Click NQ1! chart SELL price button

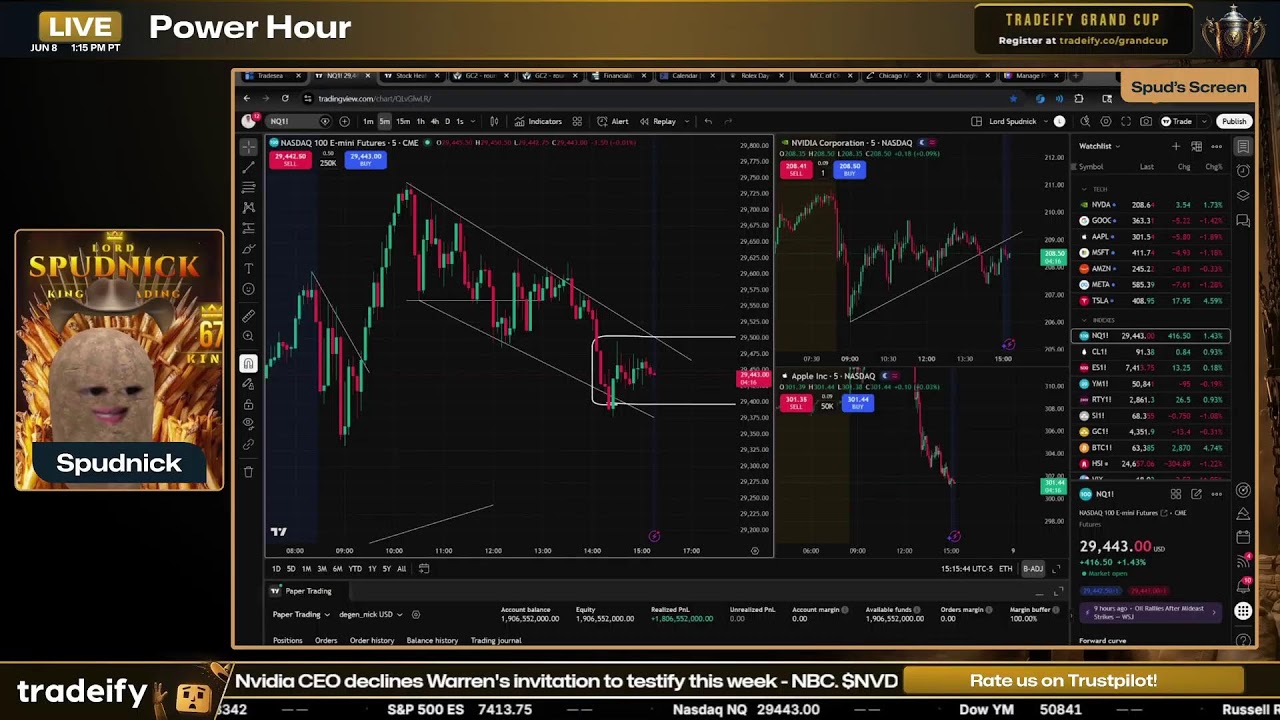pos(290,159)
